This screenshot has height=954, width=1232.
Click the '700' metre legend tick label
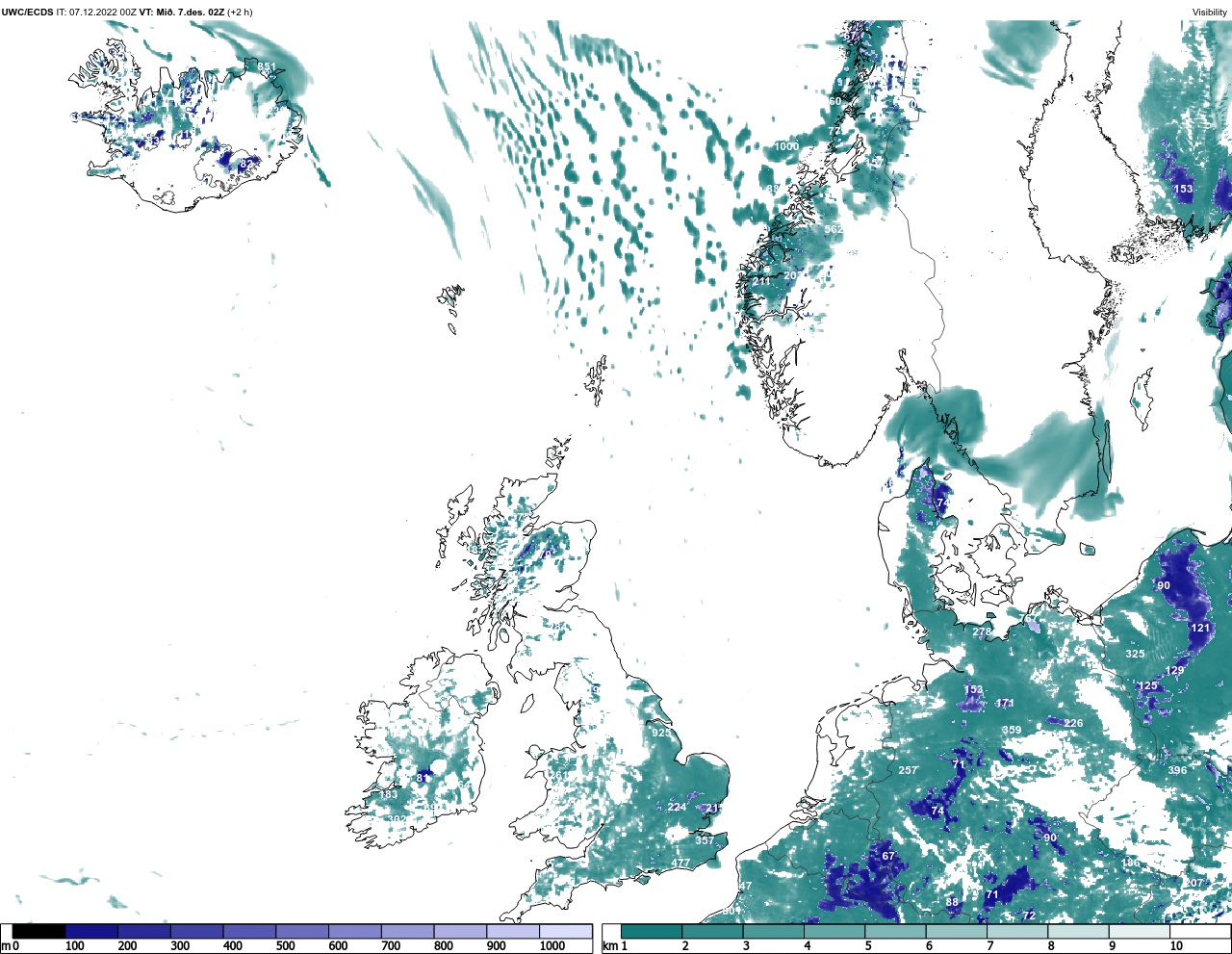pyautogui.click(x=391, y=947)
